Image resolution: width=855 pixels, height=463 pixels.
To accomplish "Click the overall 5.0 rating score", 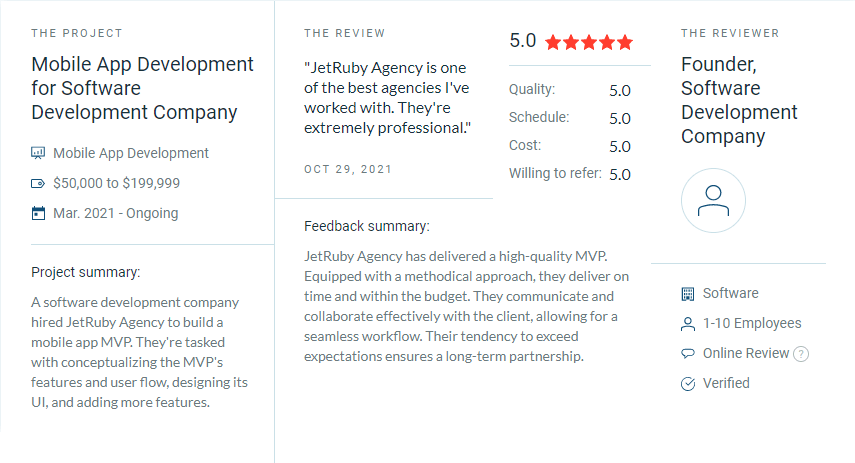I will pyautogui.click(x=523, y=41).
